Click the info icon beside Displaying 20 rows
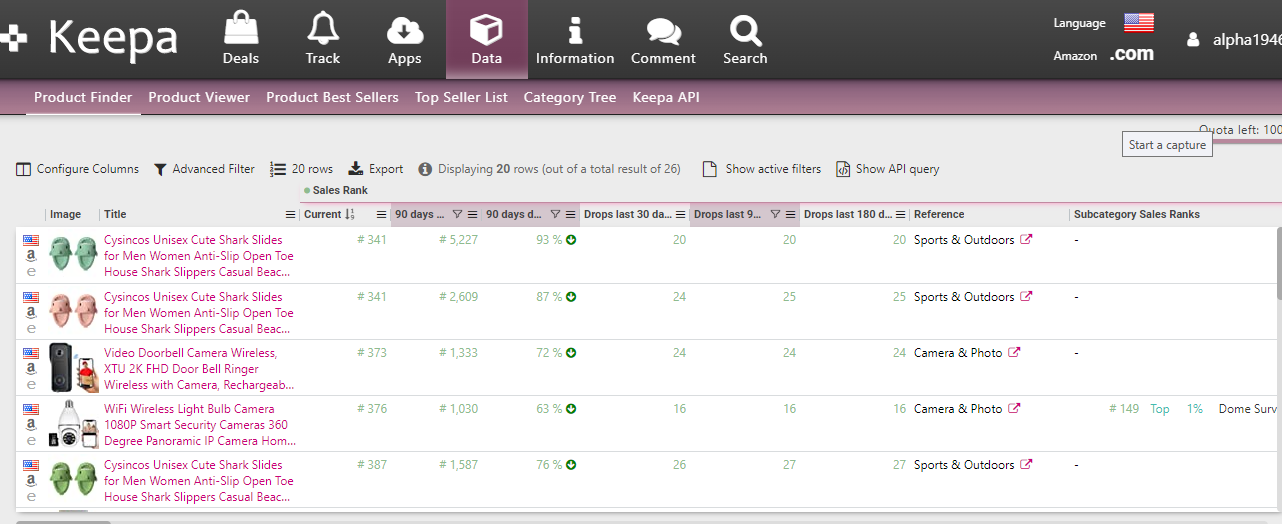 tap(425, 169)
